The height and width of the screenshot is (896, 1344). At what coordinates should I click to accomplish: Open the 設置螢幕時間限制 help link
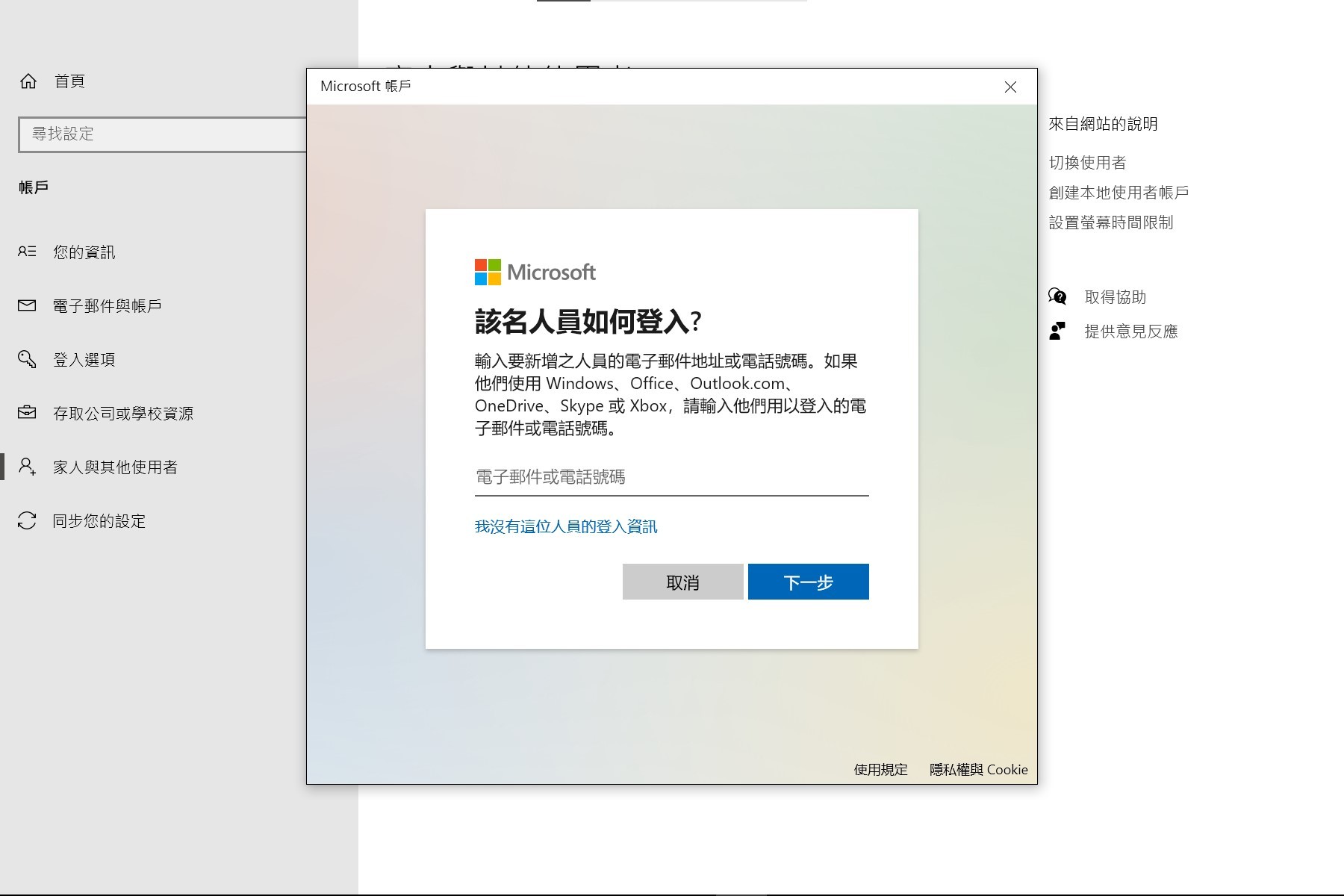[1111, 223]
